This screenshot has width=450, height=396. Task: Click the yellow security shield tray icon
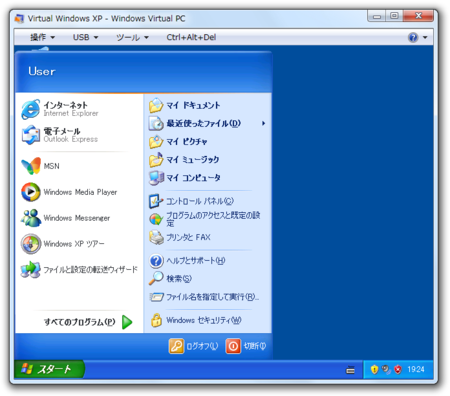(374, 369)
